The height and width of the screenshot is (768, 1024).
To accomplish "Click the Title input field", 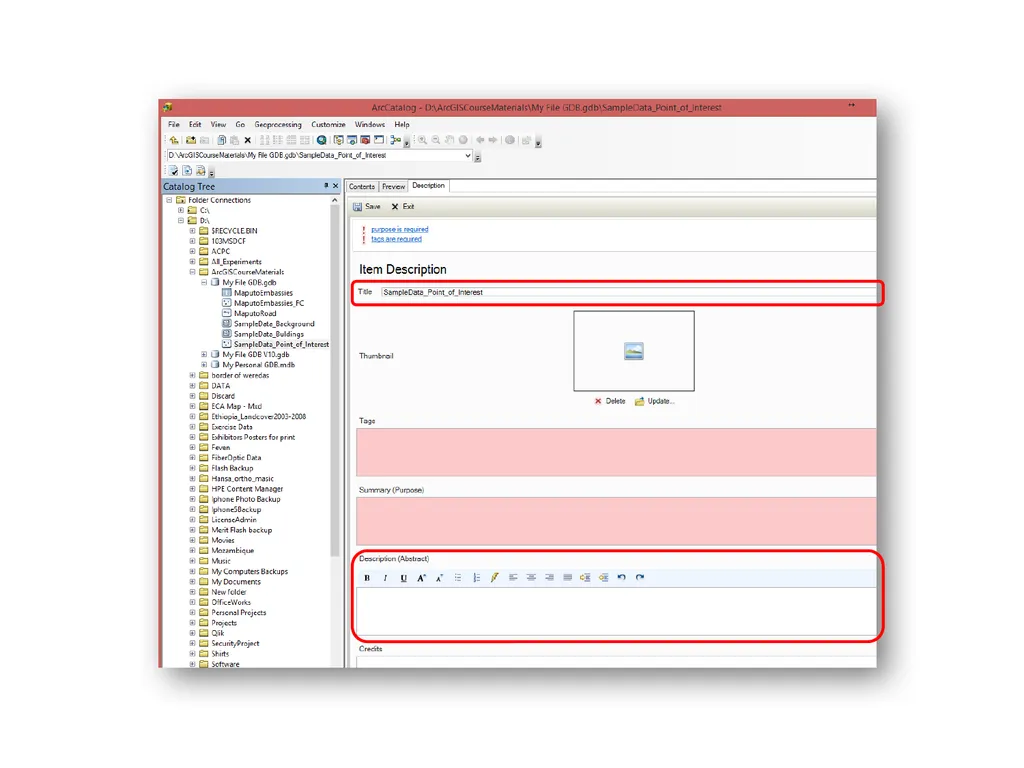I will [628, 292].
